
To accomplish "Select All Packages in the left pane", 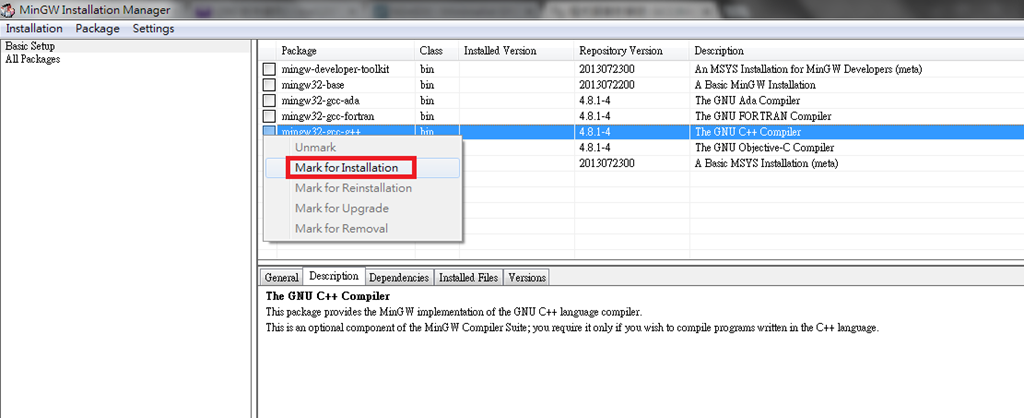I will point(33,59).
